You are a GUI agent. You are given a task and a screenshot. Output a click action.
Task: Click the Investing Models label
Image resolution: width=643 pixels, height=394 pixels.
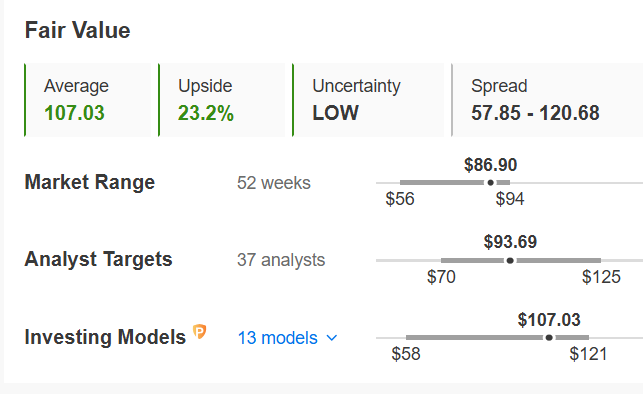click(x=105, y=337)
